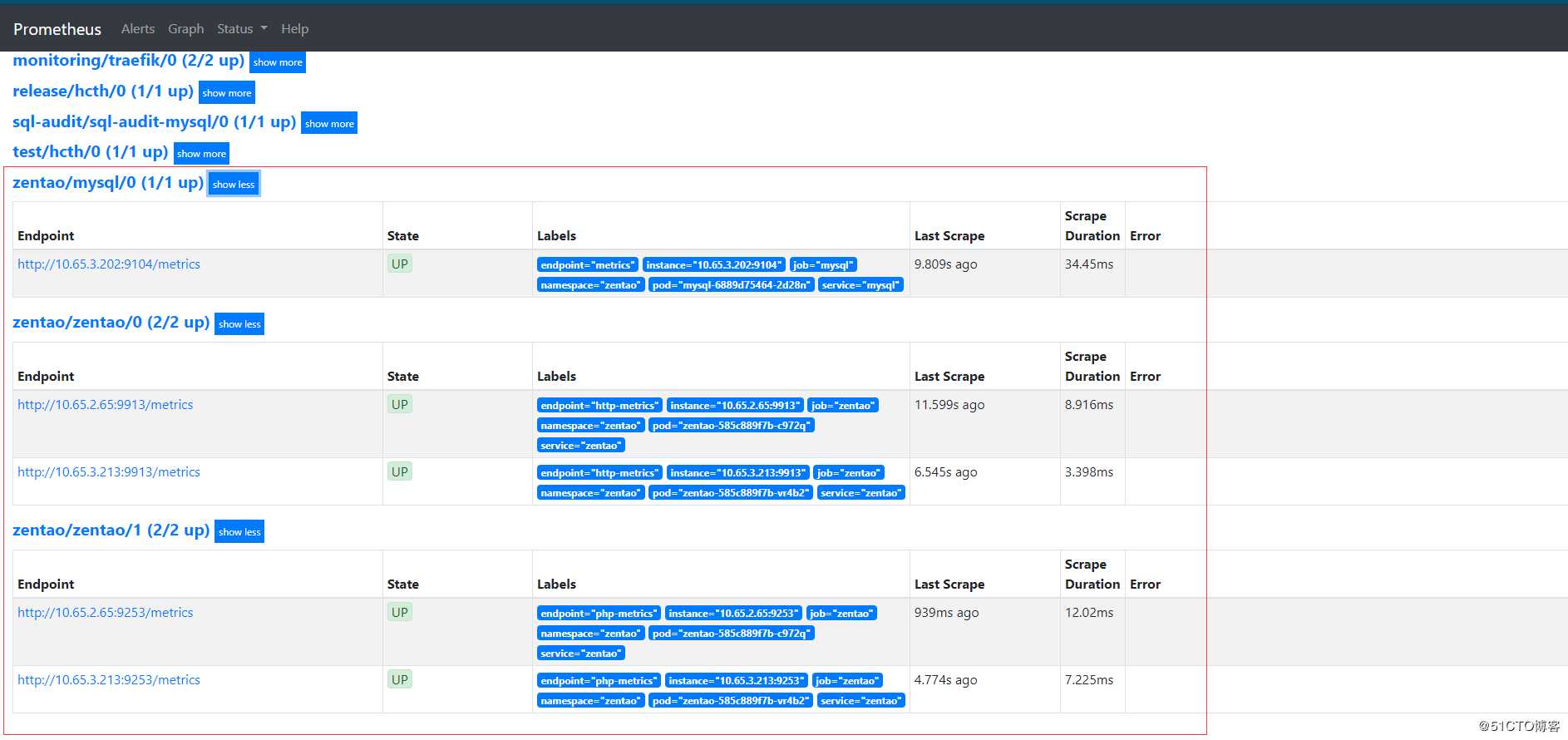Open endpoint http://10.65.3.213:9913/metrics

(x=109, y=472)
